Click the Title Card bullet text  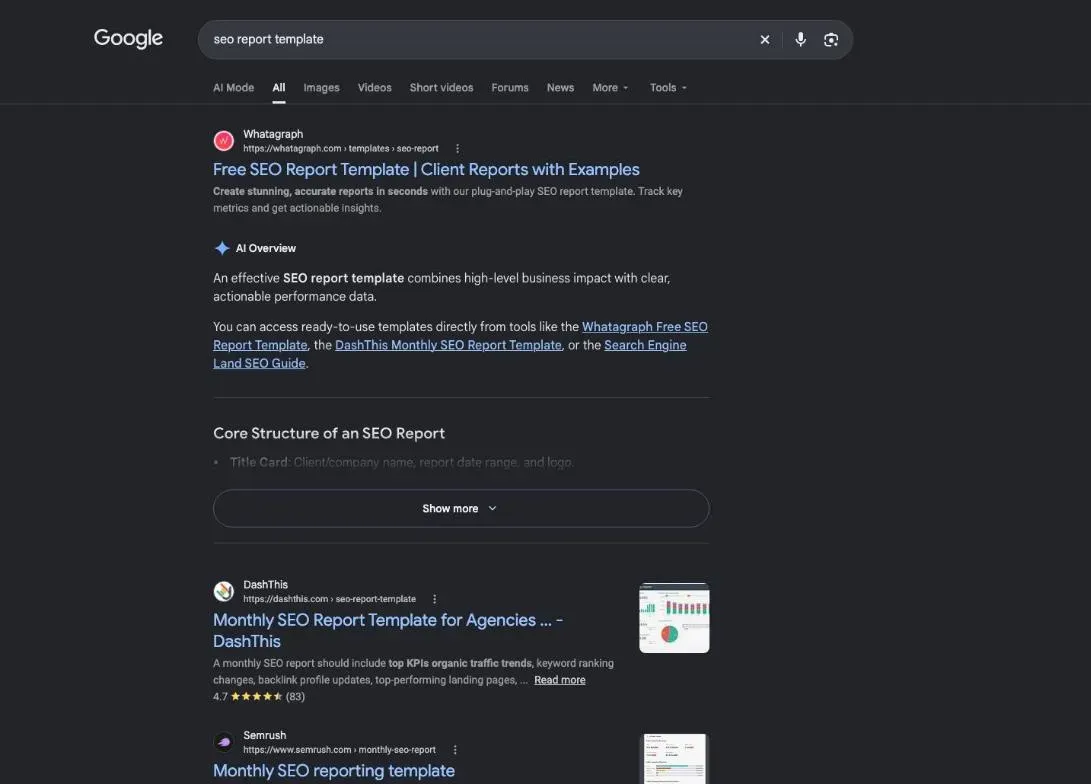point(401,463)
